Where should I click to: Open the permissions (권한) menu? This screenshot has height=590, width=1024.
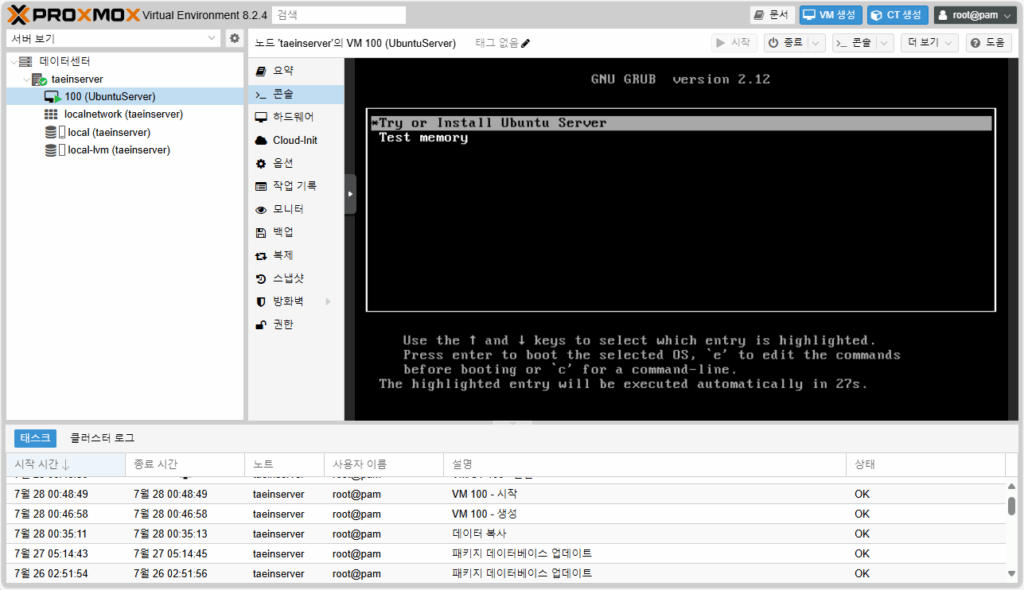296,324
